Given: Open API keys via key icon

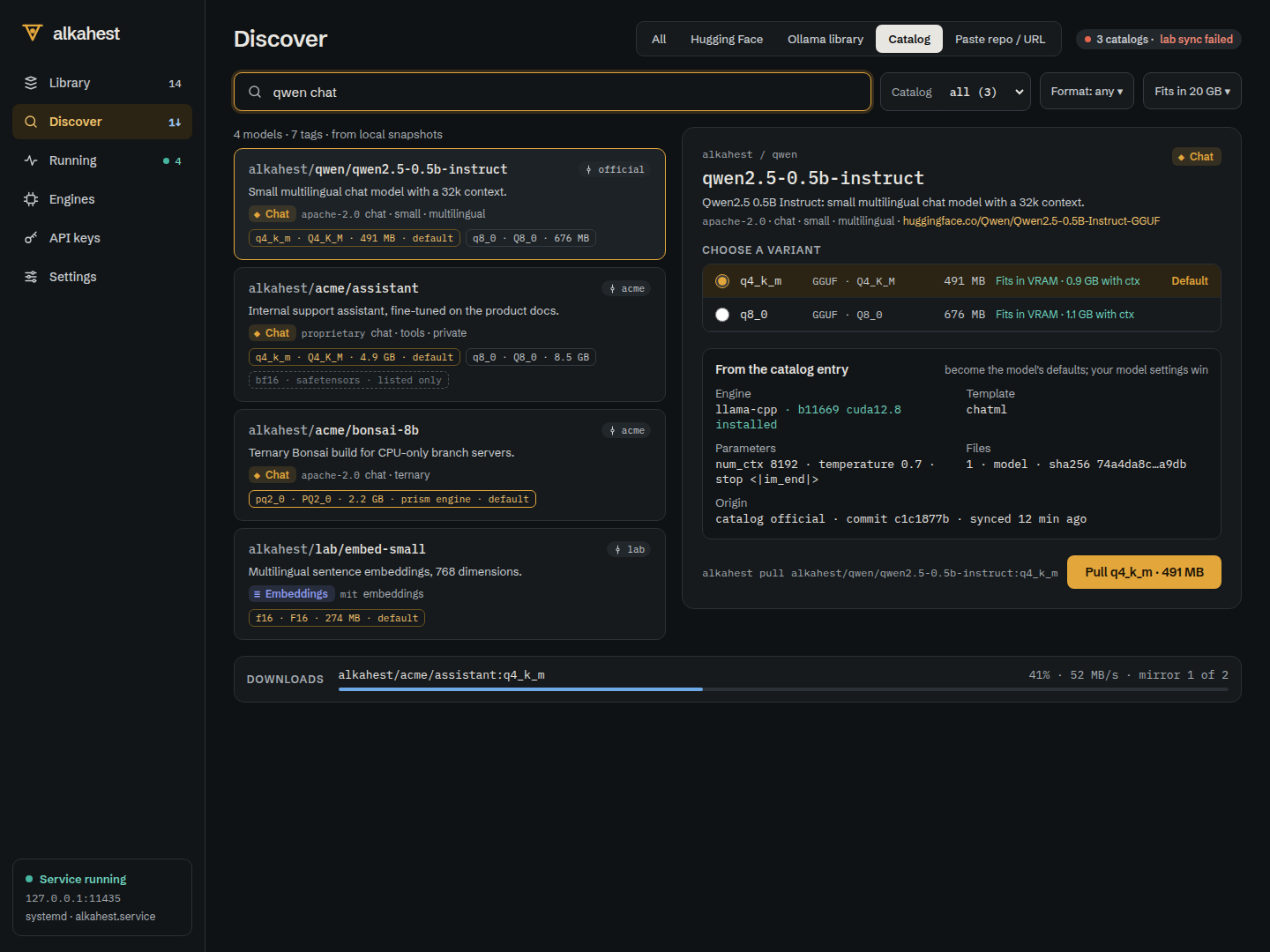Looking at the screenshot, I should click(x=31, y=238).
